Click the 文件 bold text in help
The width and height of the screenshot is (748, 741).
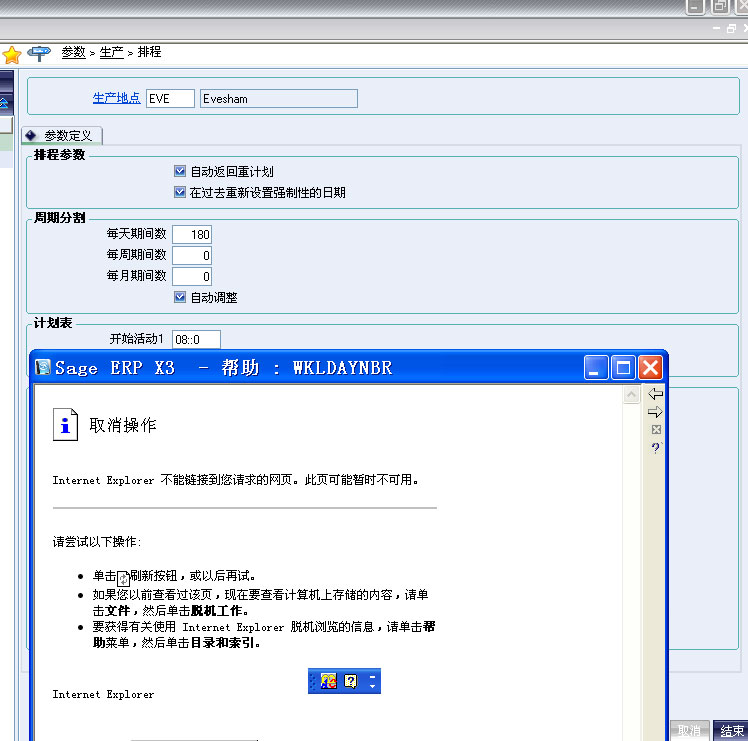117,611
